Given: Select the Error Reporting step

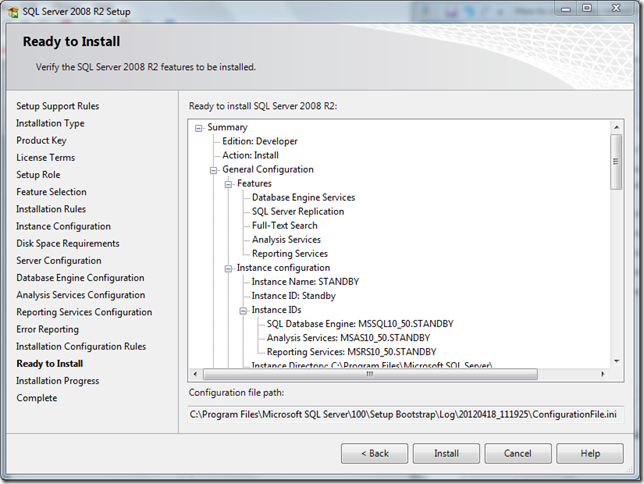Looking at the screenshot, I should pos(47,330).
